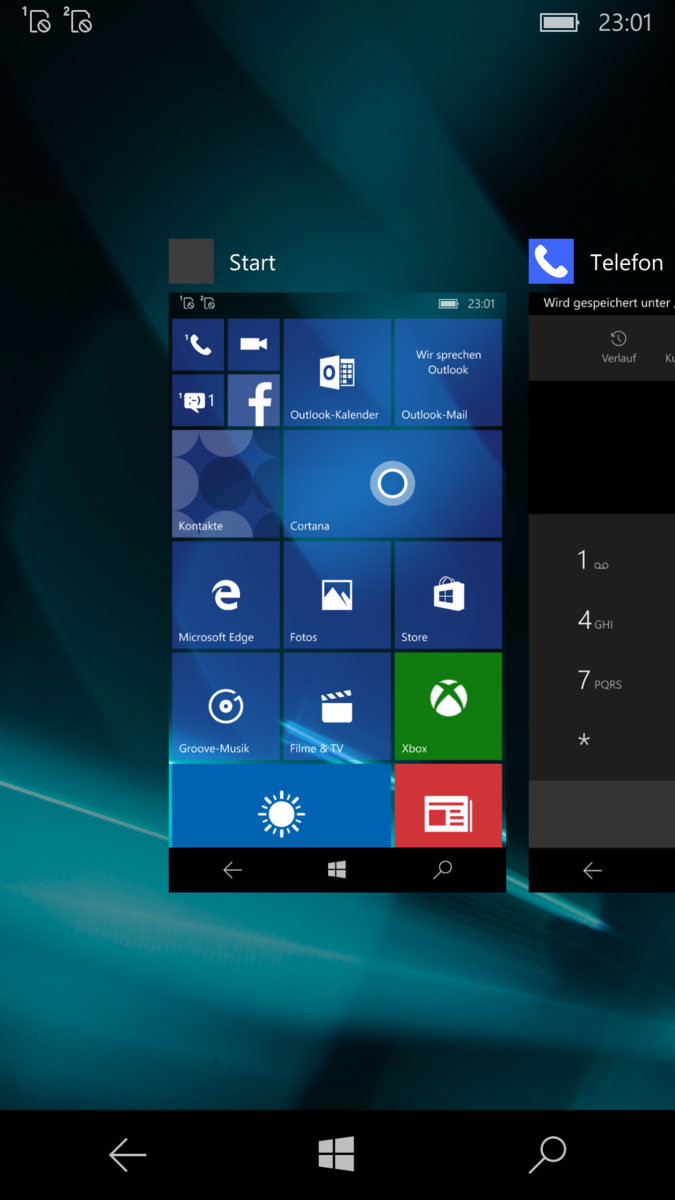
Task: Tap the Telefon card title
Action: [x=627, y=263]
